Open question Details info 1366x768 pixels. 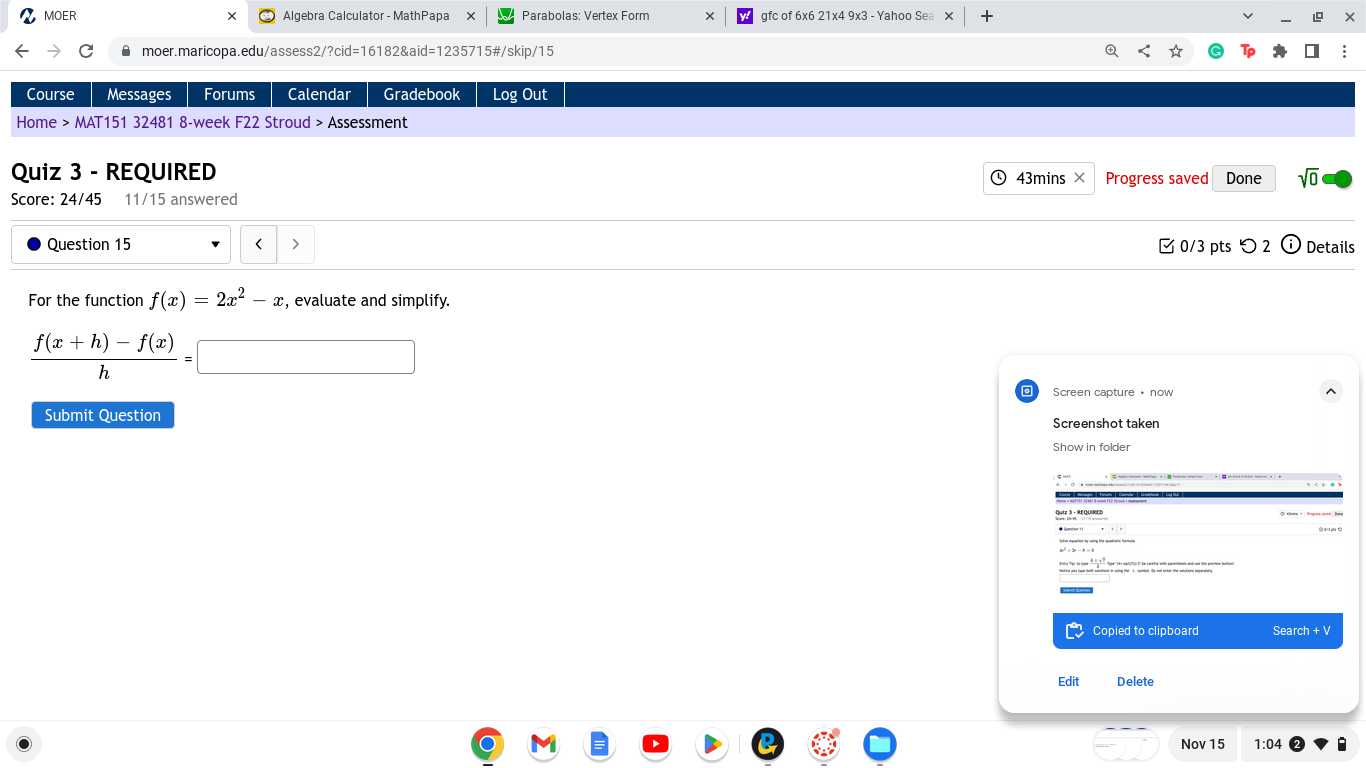click(1318, 246)
